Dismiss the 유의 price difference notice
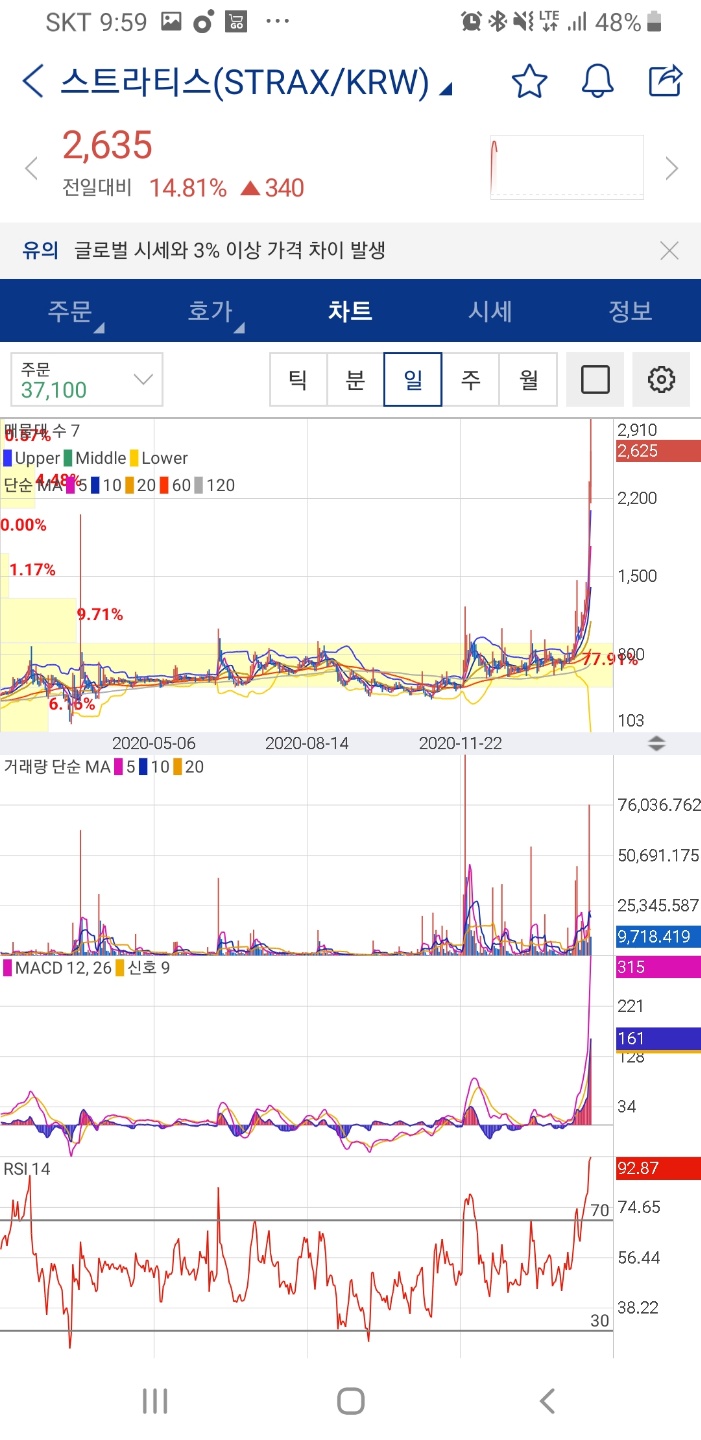Image resolution: width=701 pixels, height=1440 pixels. tap(670, 251)
